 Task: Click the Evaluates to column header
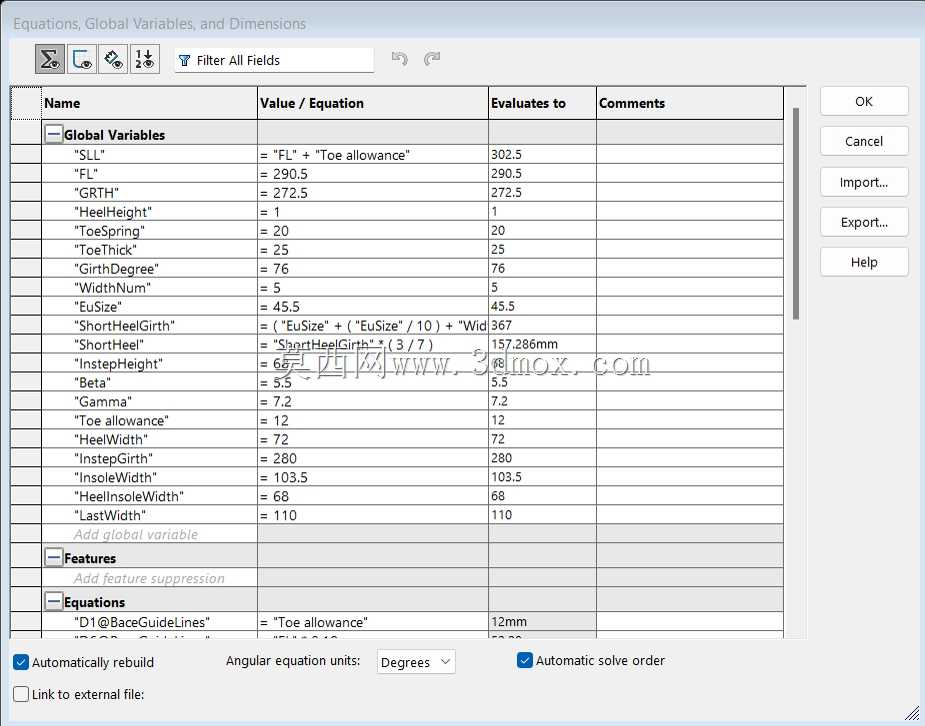tap(542, 103)
